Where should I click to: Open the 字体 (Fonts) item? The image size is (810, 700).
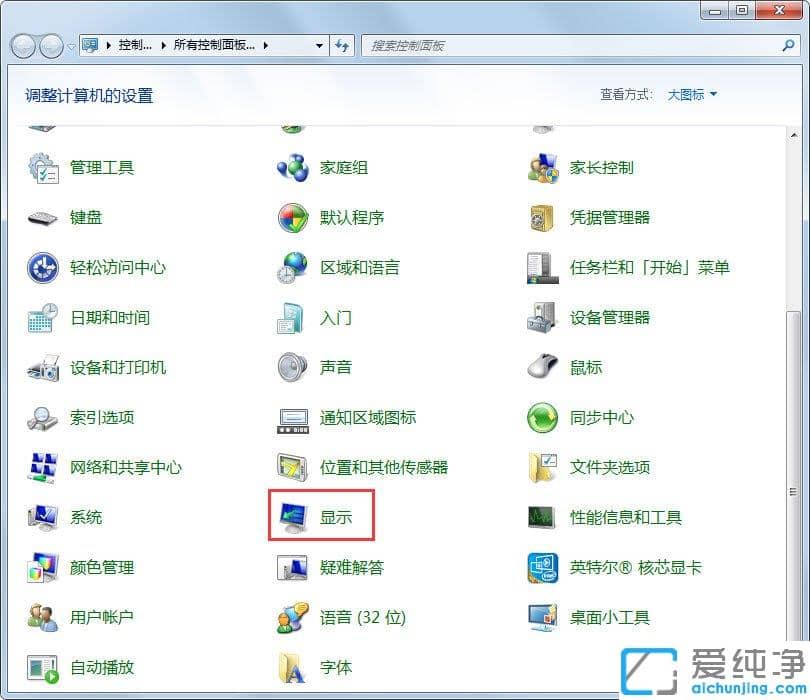coord(334,668)
